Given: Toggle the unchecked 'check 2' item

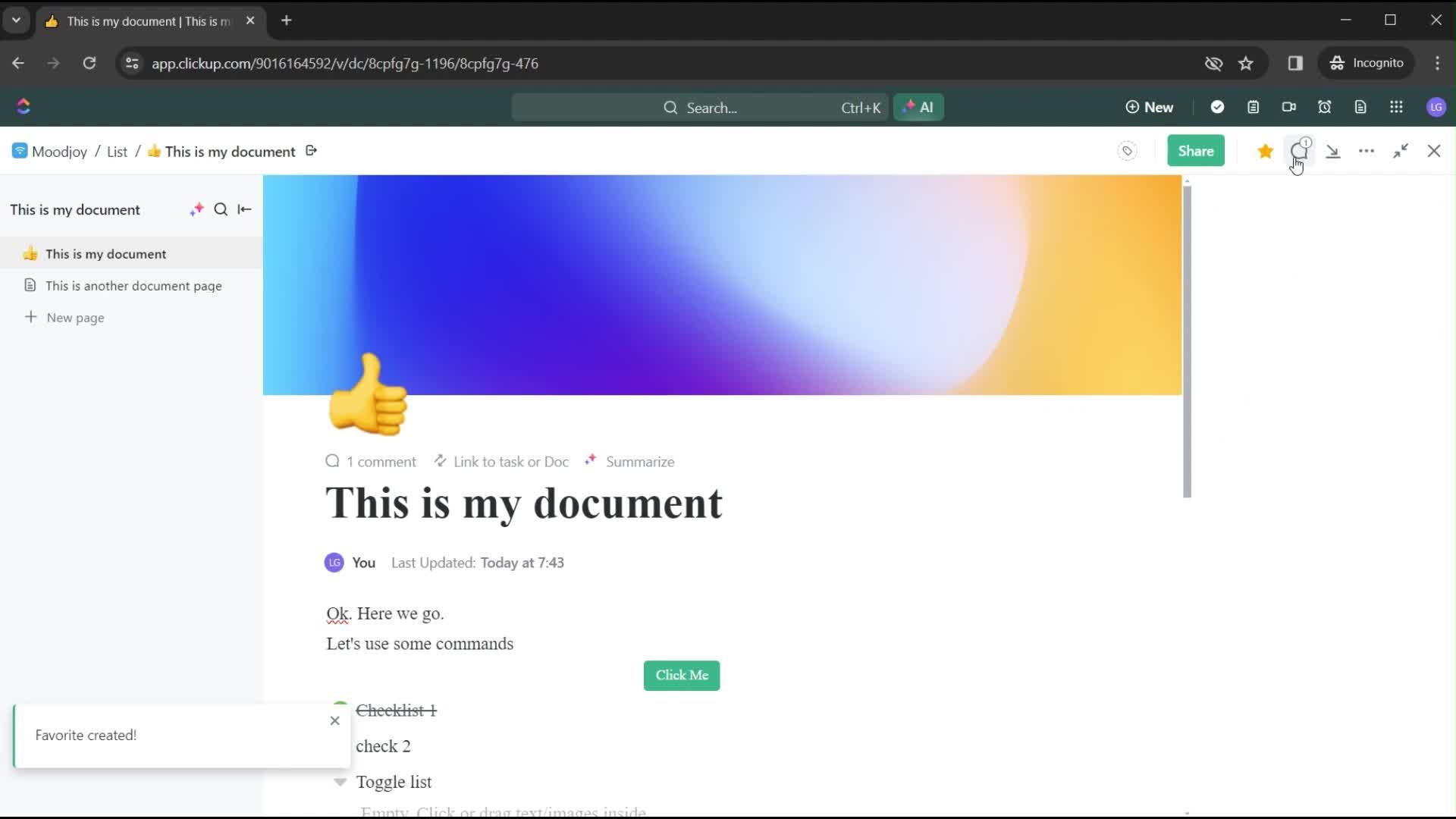Looking at the screenshot, I should pyautogui.click(x=340, y=746).
